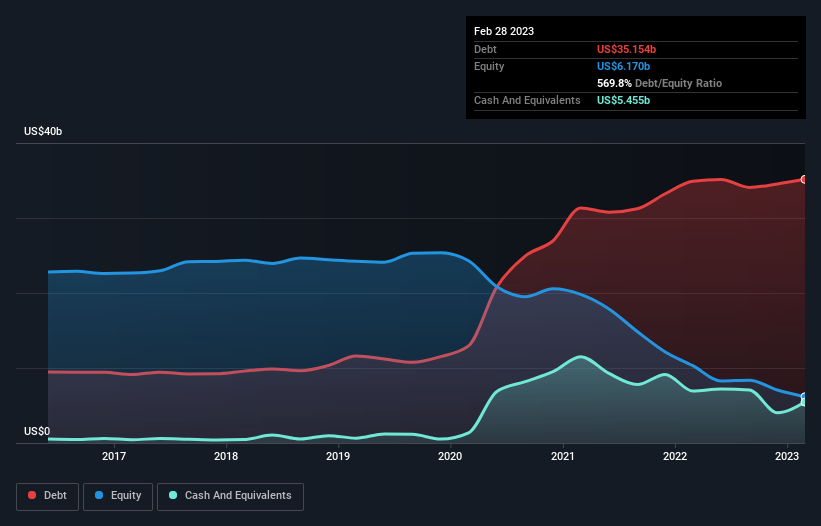The image size is (821, 526).
Task: Click the 2017 x-axis label
Action: tap(114, 456)
